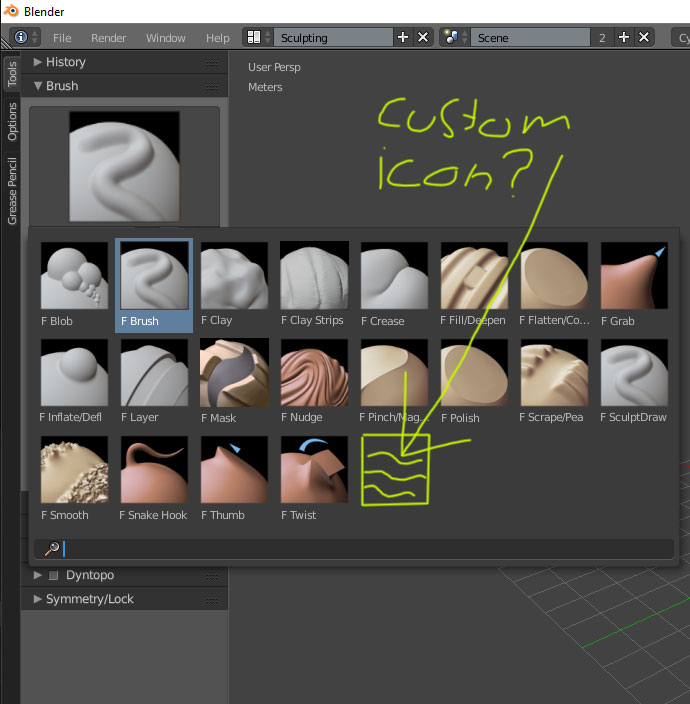Click the Meters unit label
The width and height of the screenshot is (690, 704).
[x=265, y=87]
